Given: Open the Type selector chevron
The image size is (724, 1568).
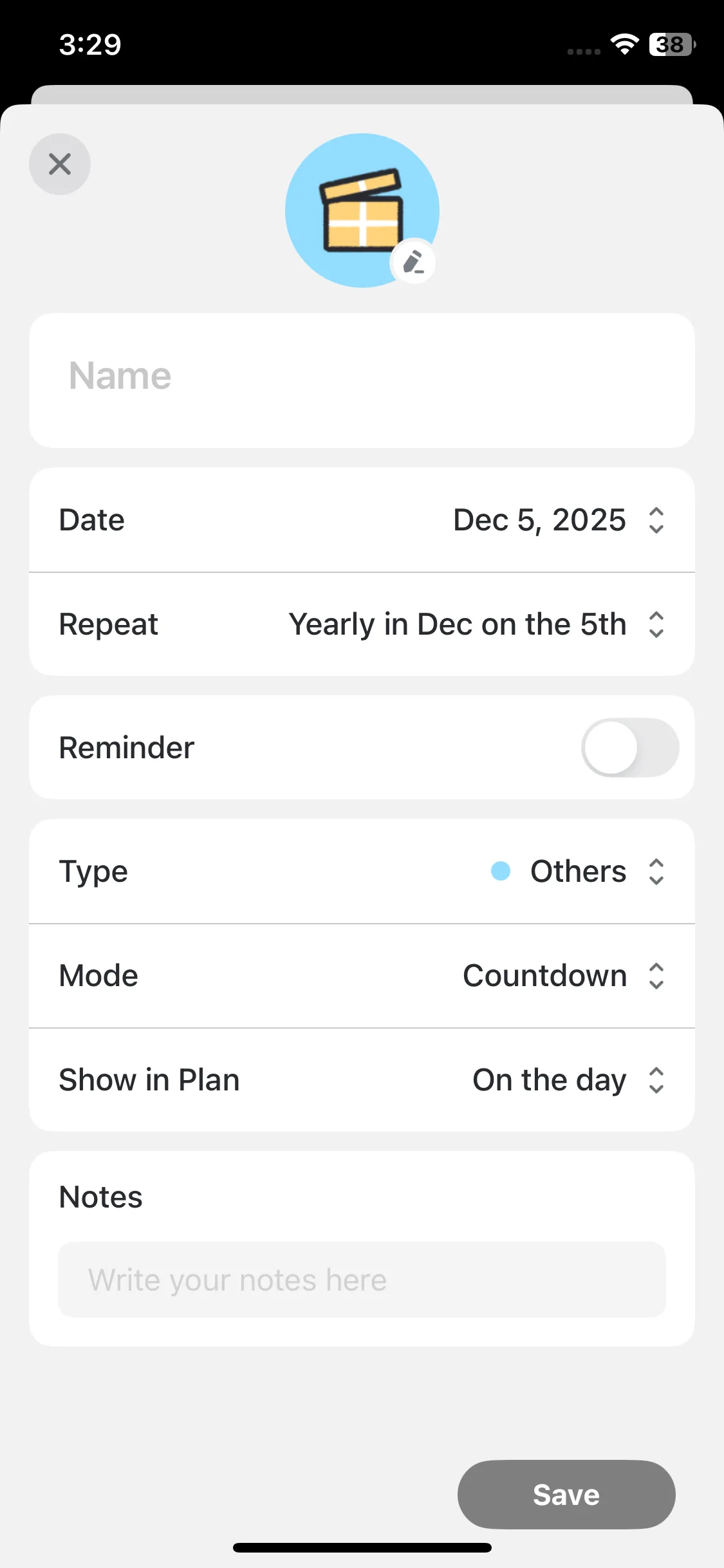Looking at the screenshot, I should pyautogui.click(x=656, y=872).
